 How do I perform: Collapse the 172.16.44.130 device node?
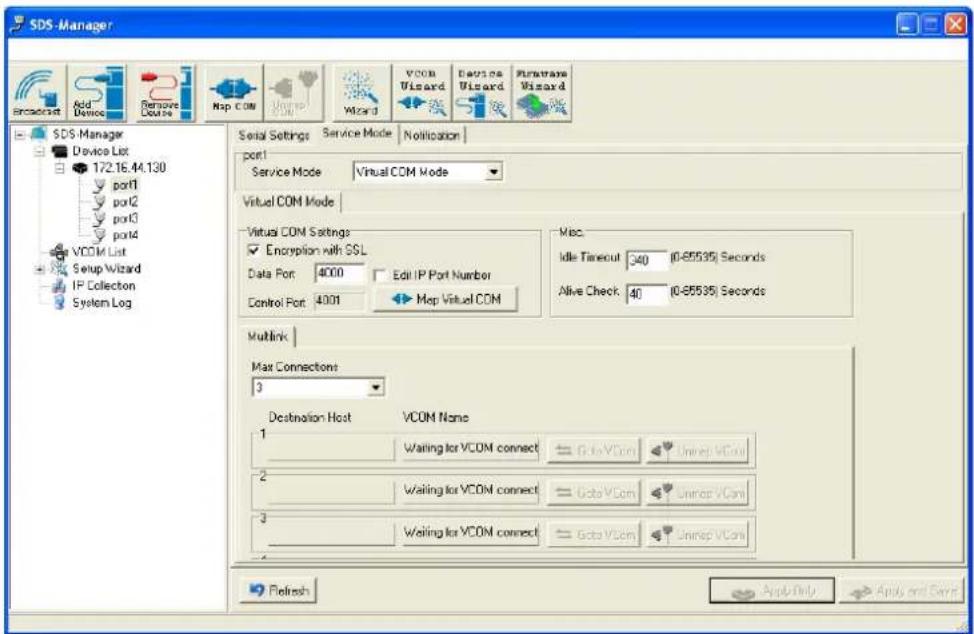(x=60, y=168)
